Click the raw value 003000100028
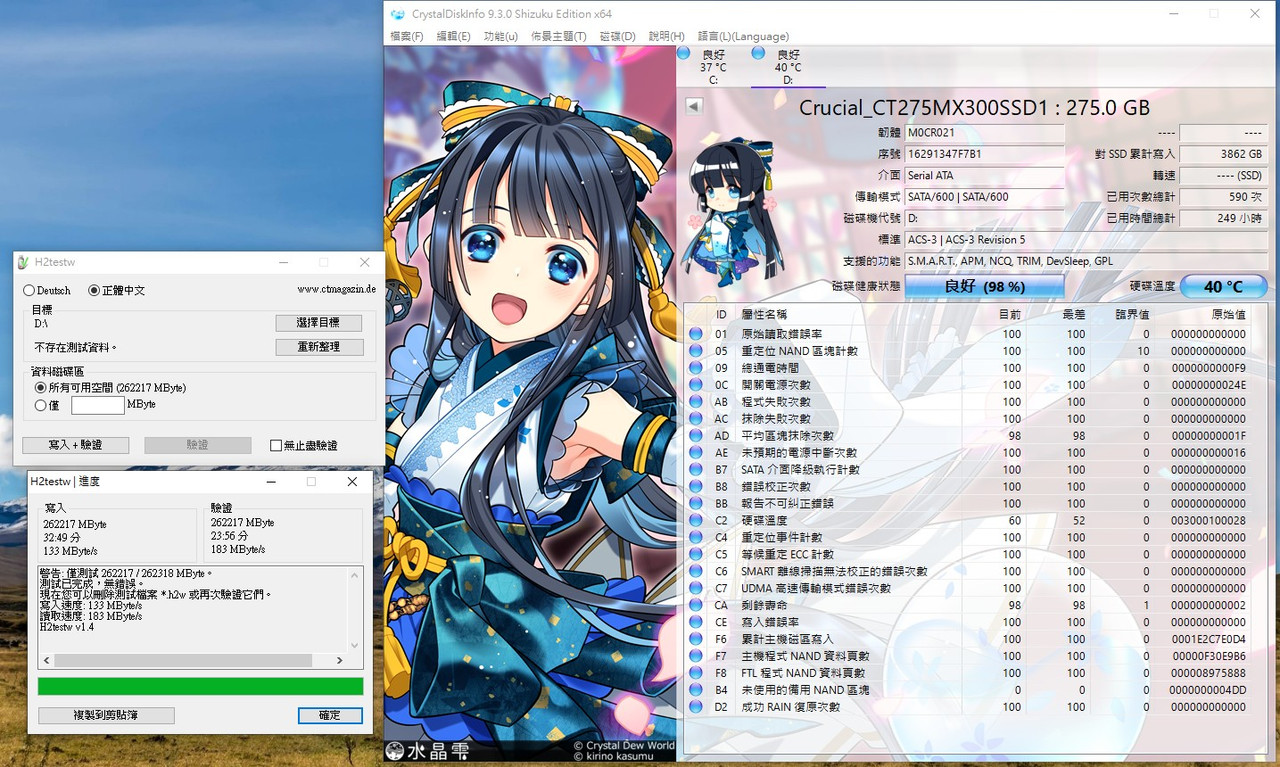The image size is (1280, 767). [x=1208, y=521]
